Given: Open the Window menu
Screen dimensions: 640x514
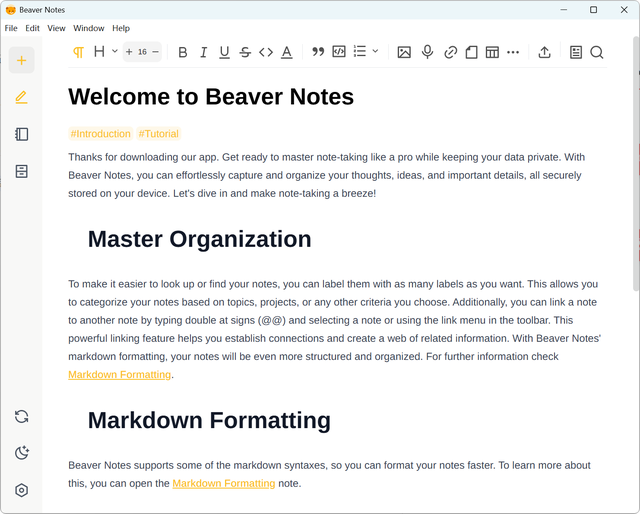Looking at the screenshot, I should pos(89,28).
